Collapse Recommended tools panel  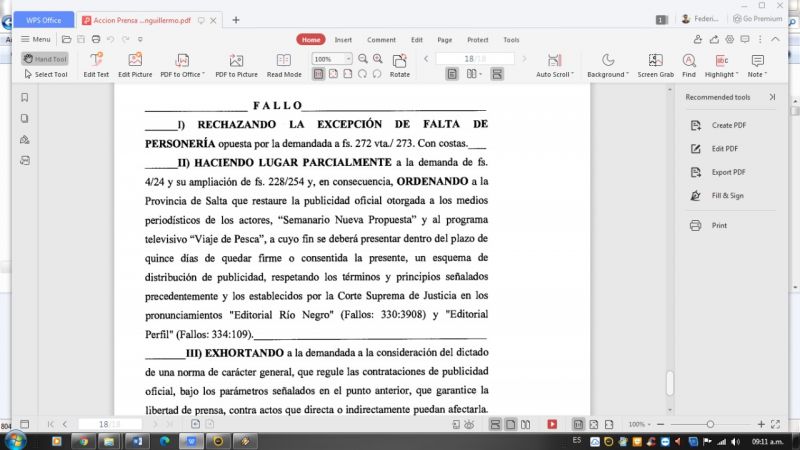(772, 97)
